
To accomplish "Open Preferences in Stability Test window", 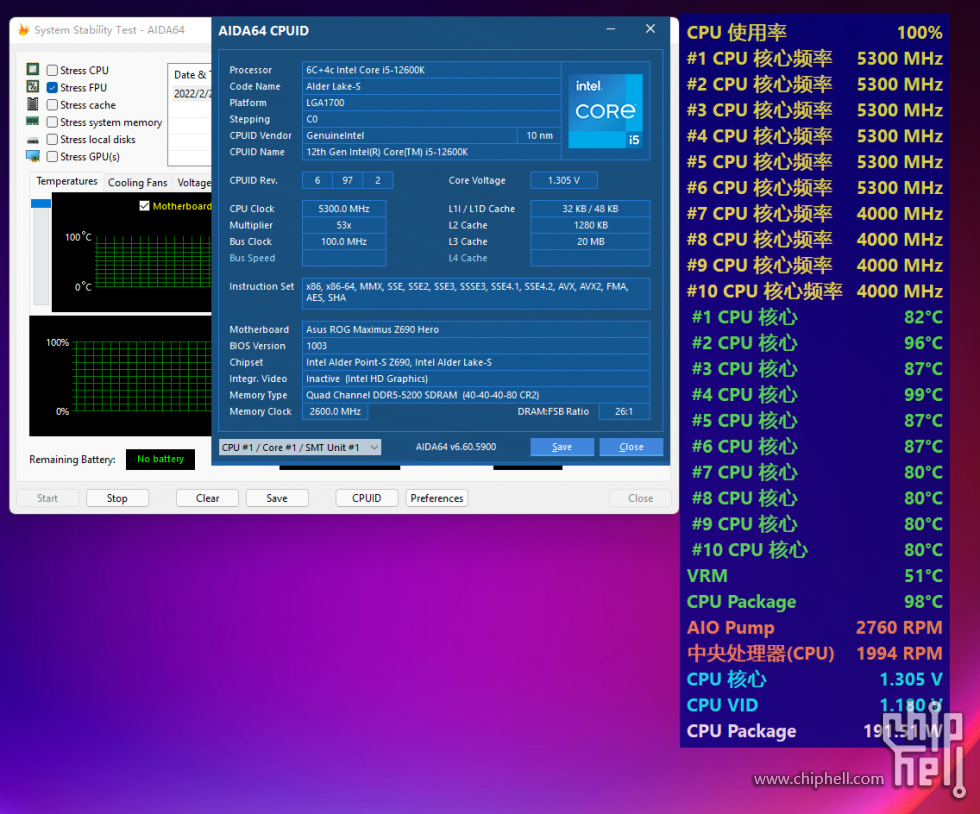I will click(437, 498).
